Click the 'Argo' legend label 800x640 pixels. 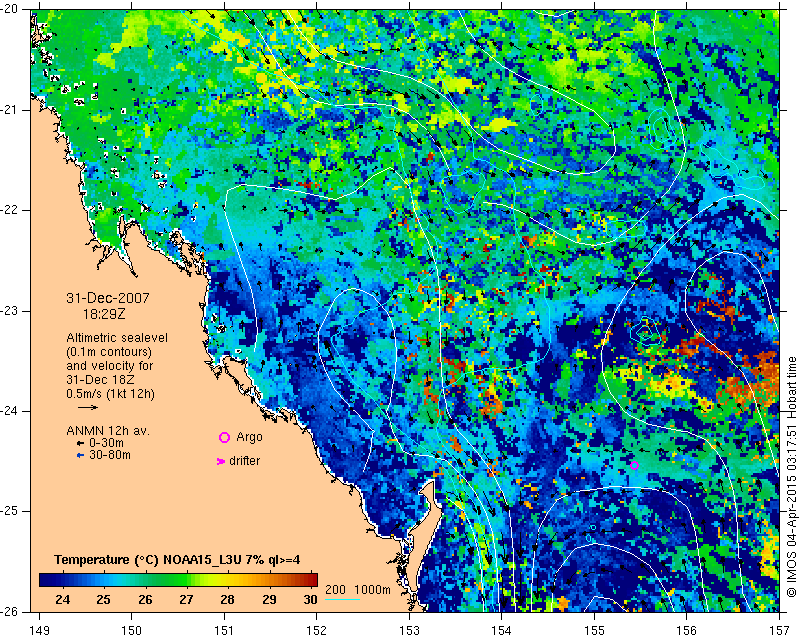tap(249, 437)
